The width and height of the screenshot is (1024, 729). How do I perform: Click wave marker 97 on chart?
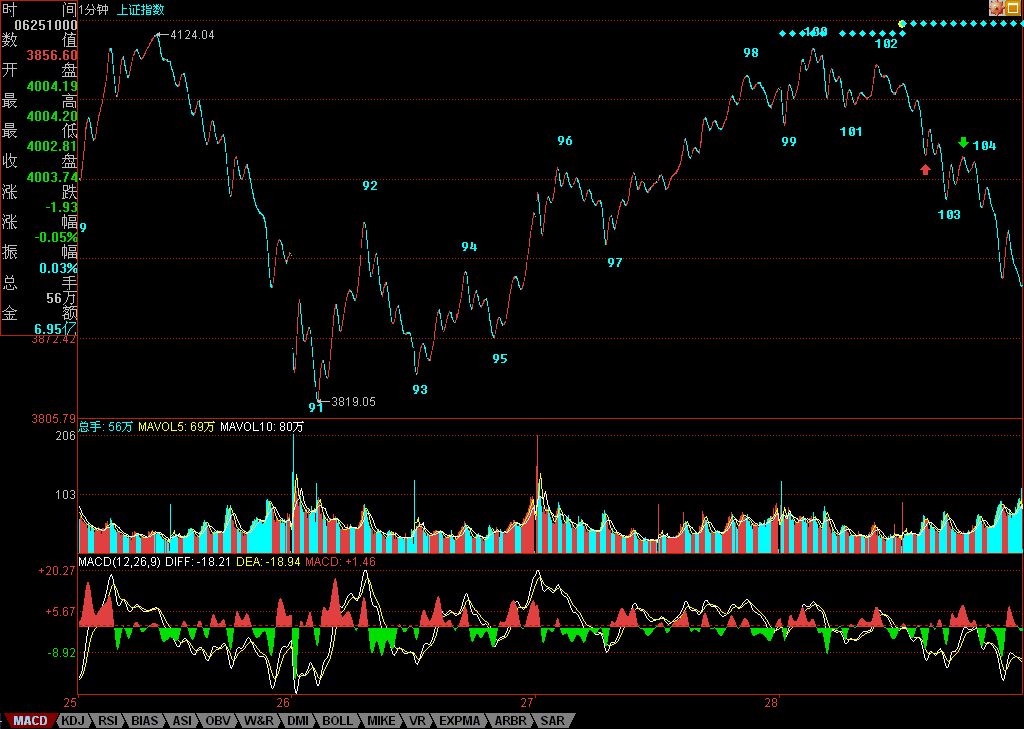(x=615, y=263)
